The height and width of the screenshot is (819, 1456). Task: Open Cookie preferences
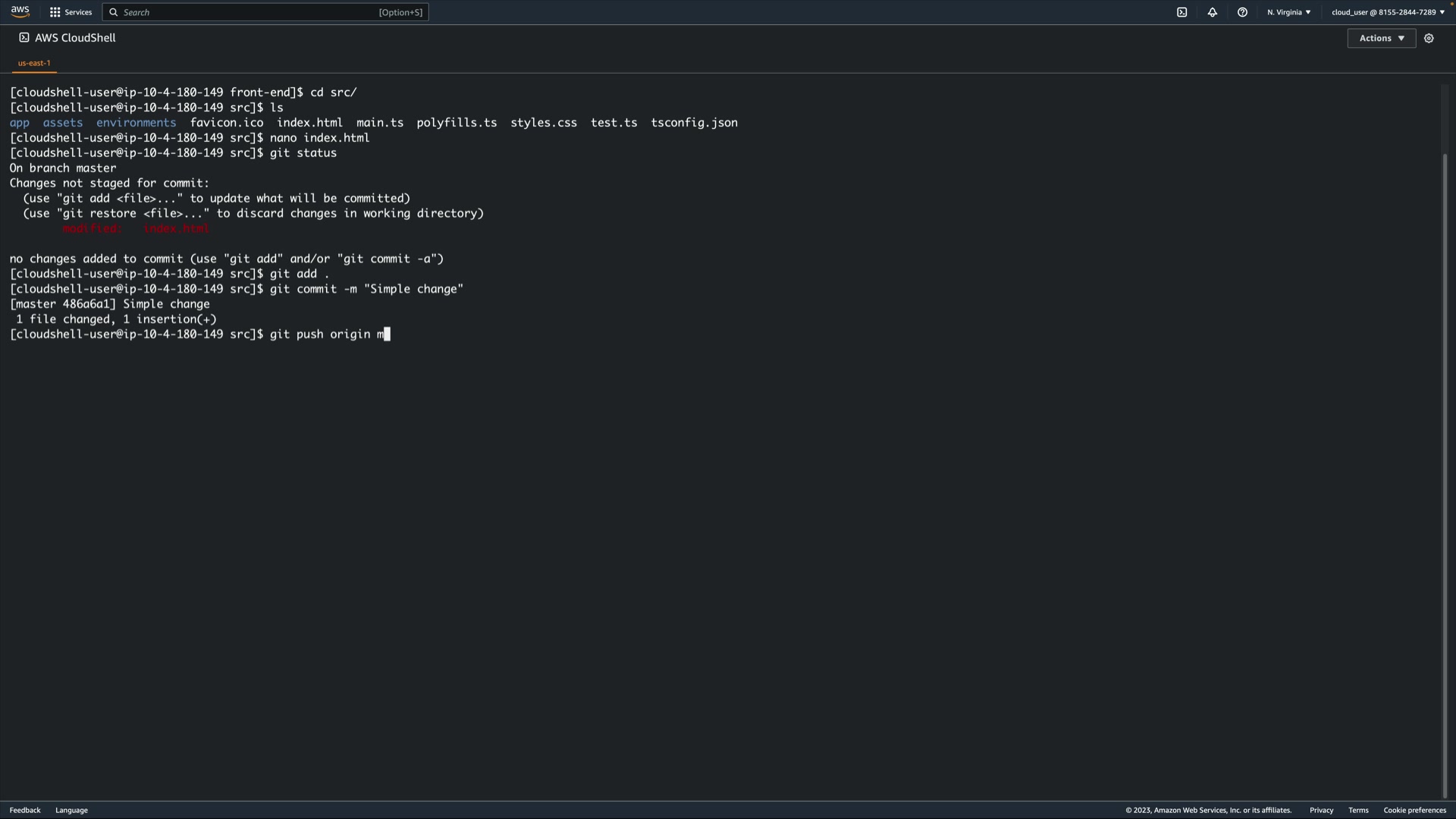[x=1414, y=810]
